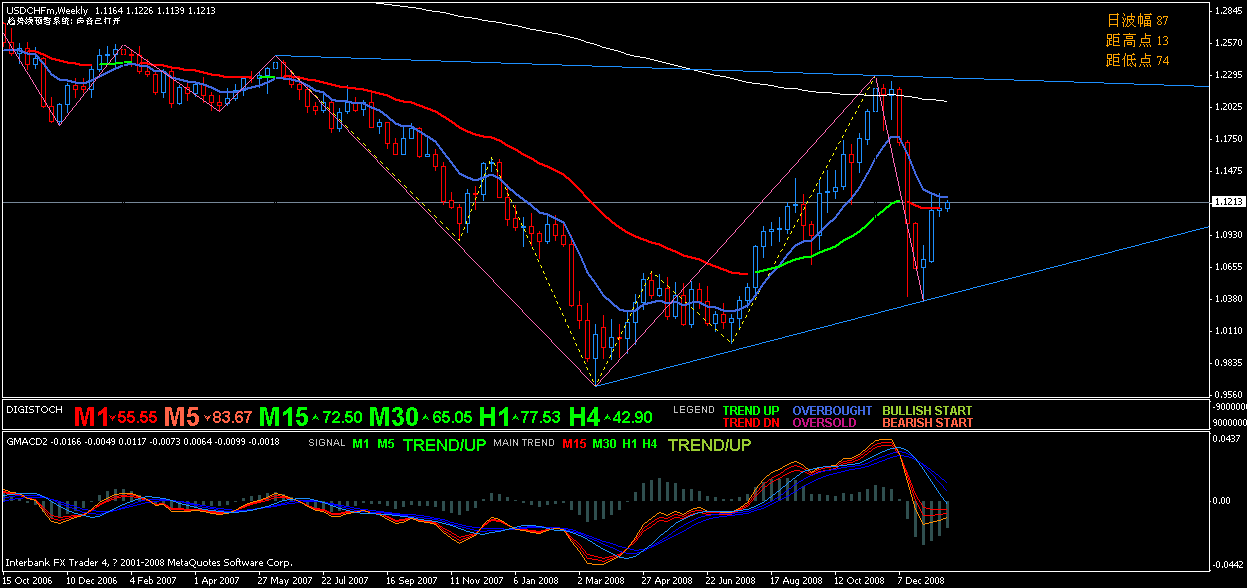This screenshot has height=588, width=1247.
Task: Click the USDCHFm,Weekly chart title text
Action: tap(45, 9)
